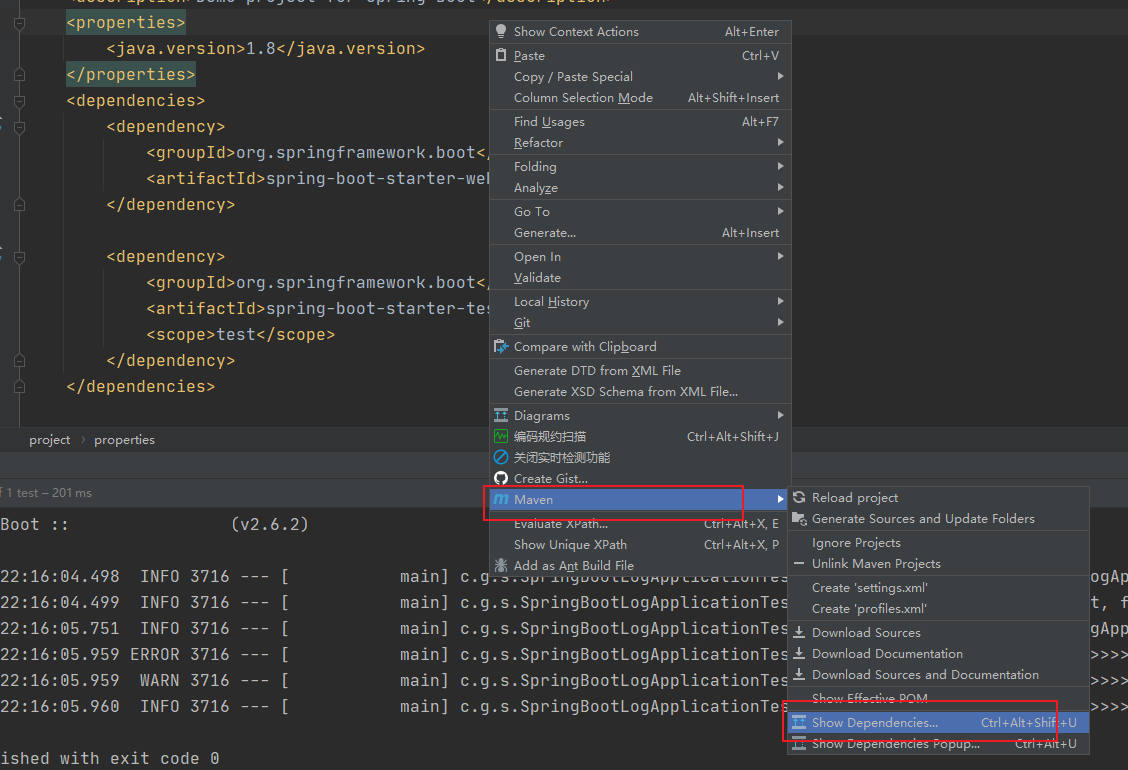Click Generate DTD from XML File
Viewport: 1128px width, 770px height.
[x=597, y=371]
